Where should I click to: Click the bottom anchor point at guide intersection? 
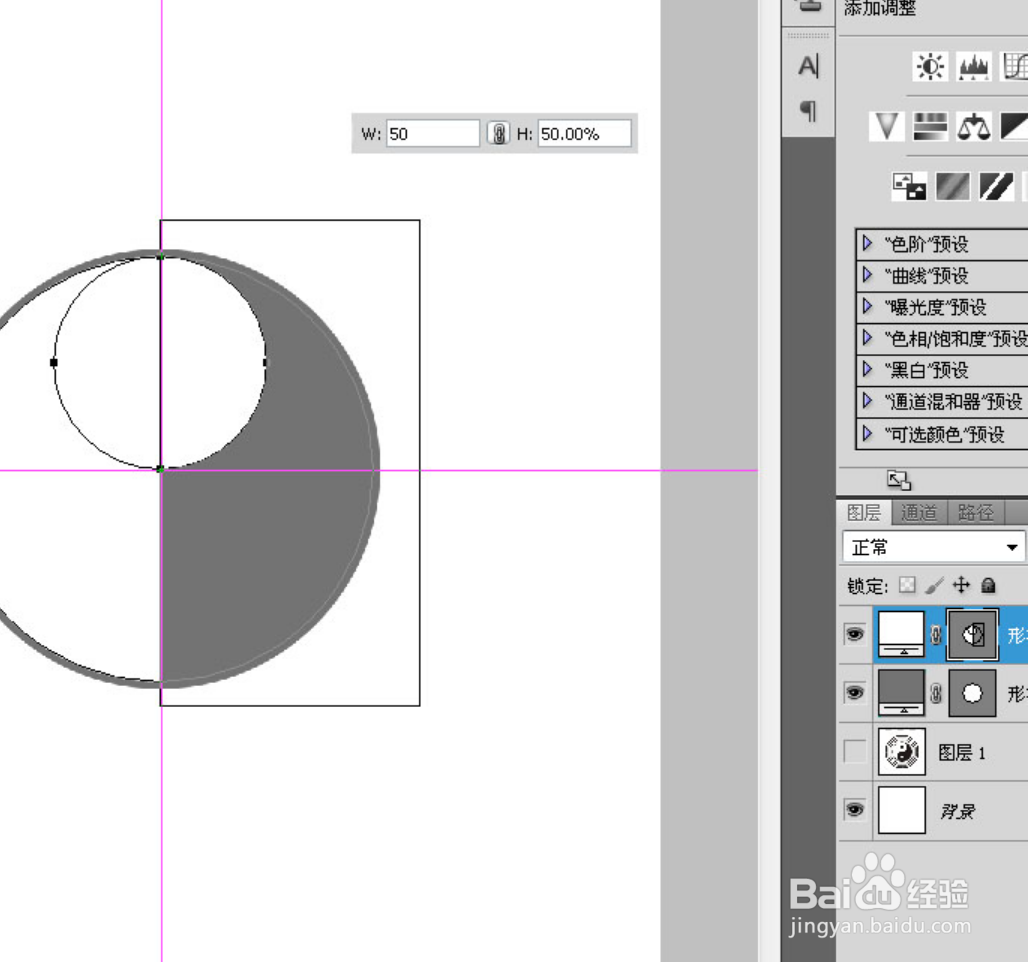(161, 469)
